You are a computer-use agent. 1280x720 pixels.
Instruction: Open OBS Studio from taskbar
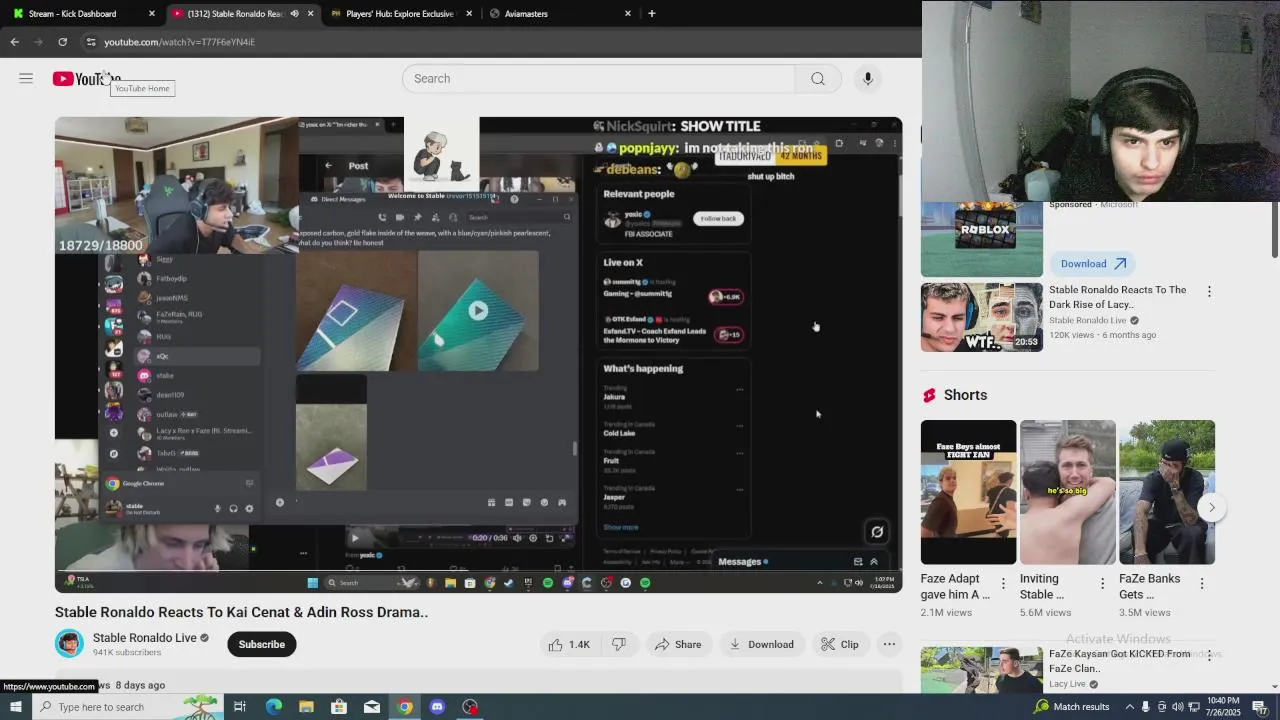[x=470, y=707]
